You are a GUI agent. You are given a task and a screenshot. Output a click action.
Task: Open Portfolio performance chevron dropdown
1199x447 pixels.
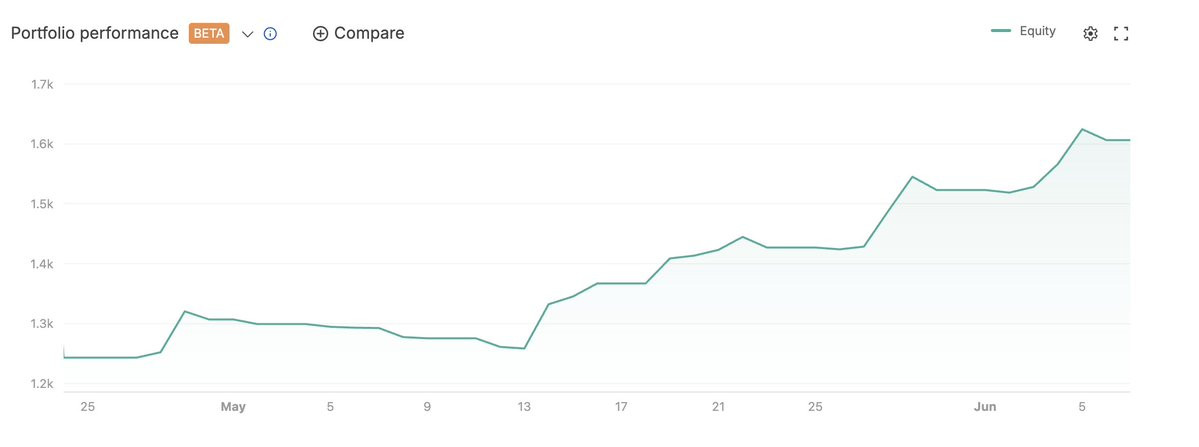point(247,34)
